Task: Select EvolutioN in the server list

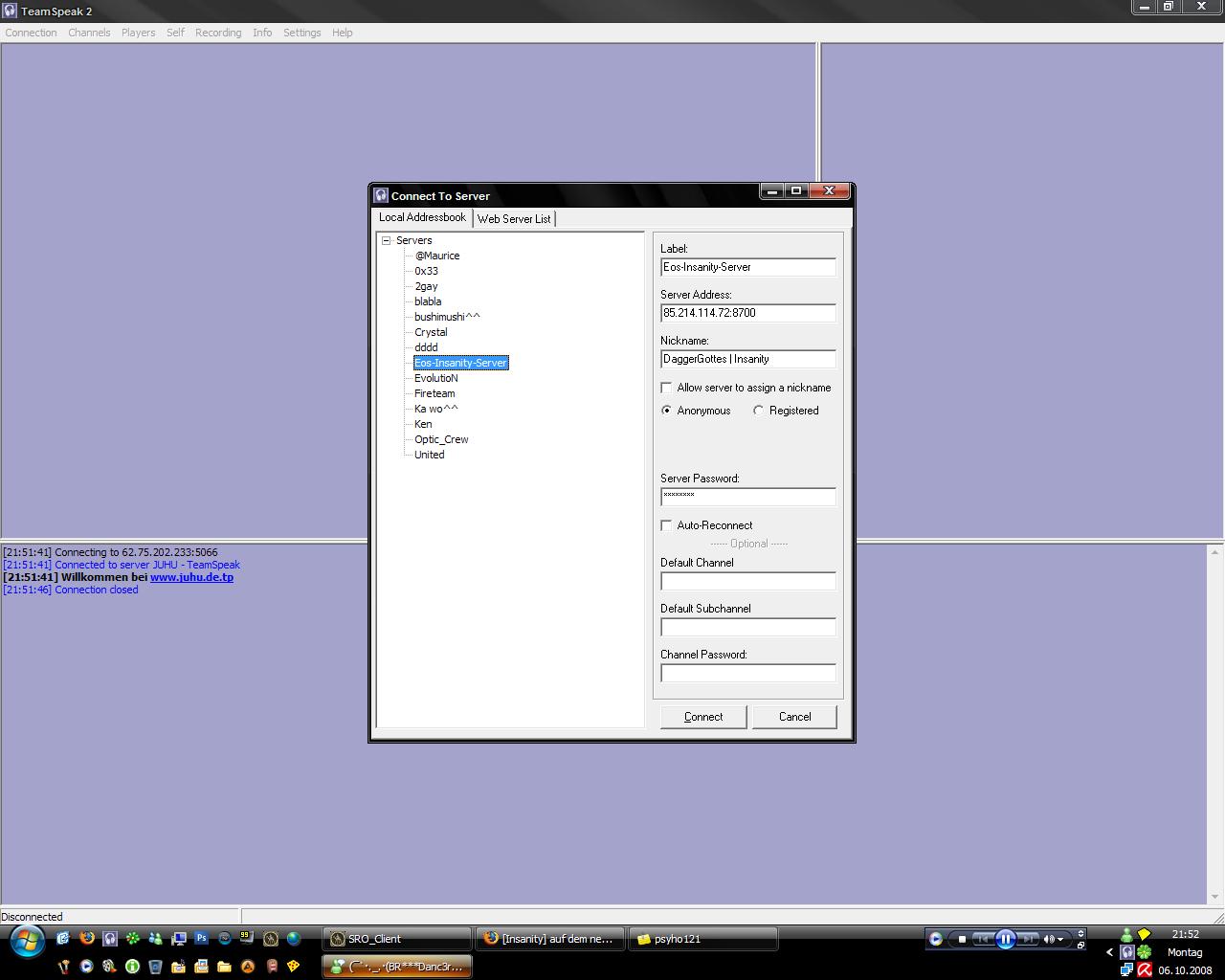Action: click(435, 378)
